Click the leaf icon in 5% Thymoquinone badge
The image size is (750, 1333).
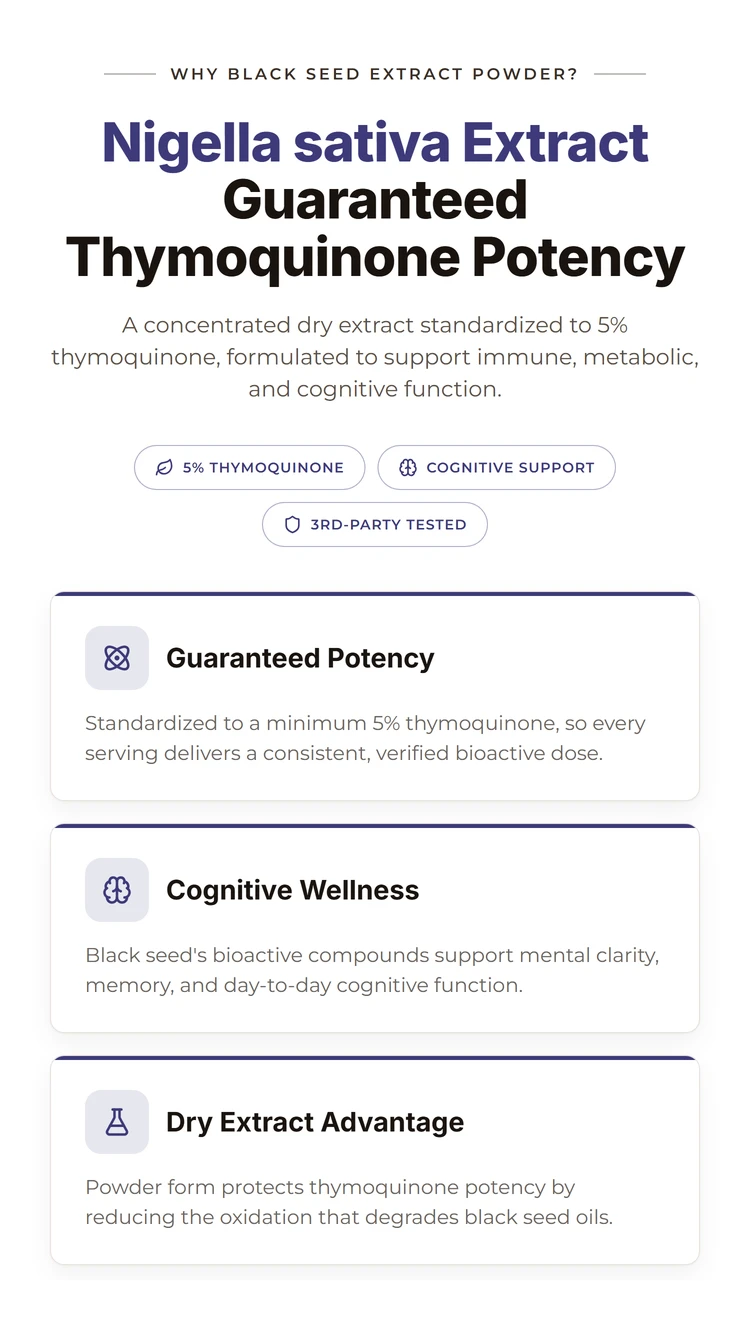[164, 467]
